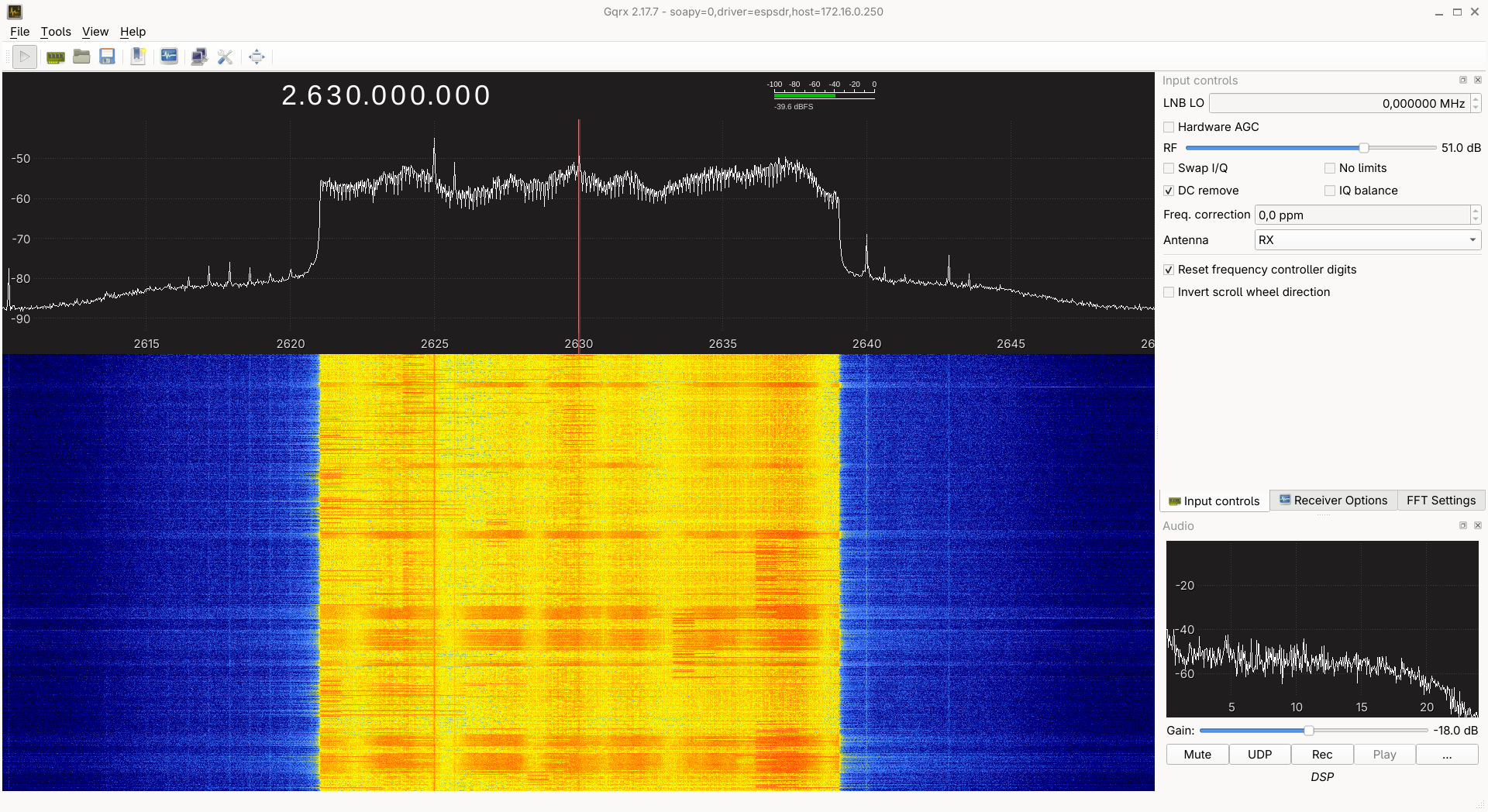This screenshot has height=812, width=1488.
Task: Switch to the Receiver Options tab
Action: 1333,501
